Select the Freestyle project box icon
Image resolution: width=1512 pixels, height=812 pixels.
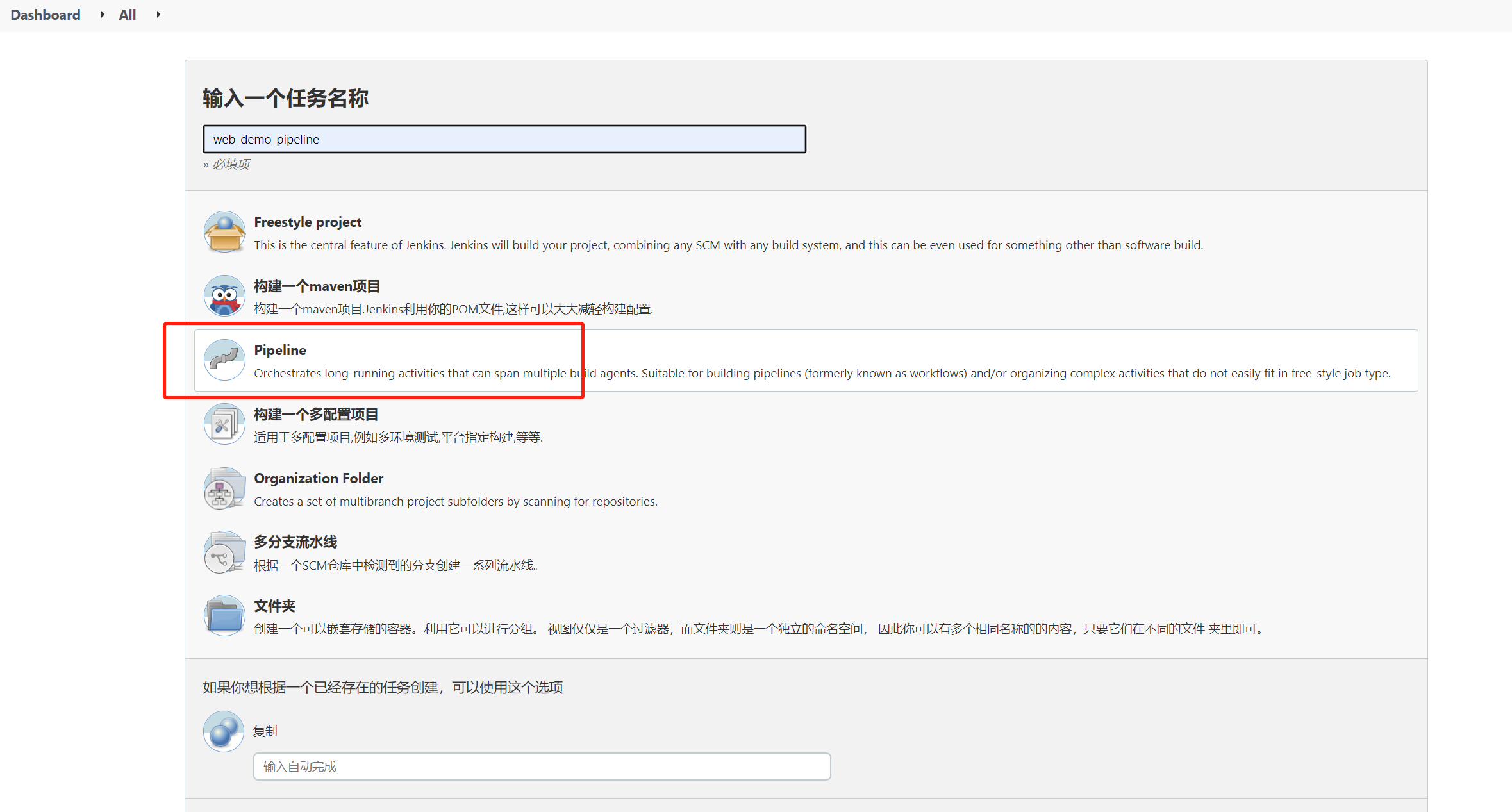224,232
